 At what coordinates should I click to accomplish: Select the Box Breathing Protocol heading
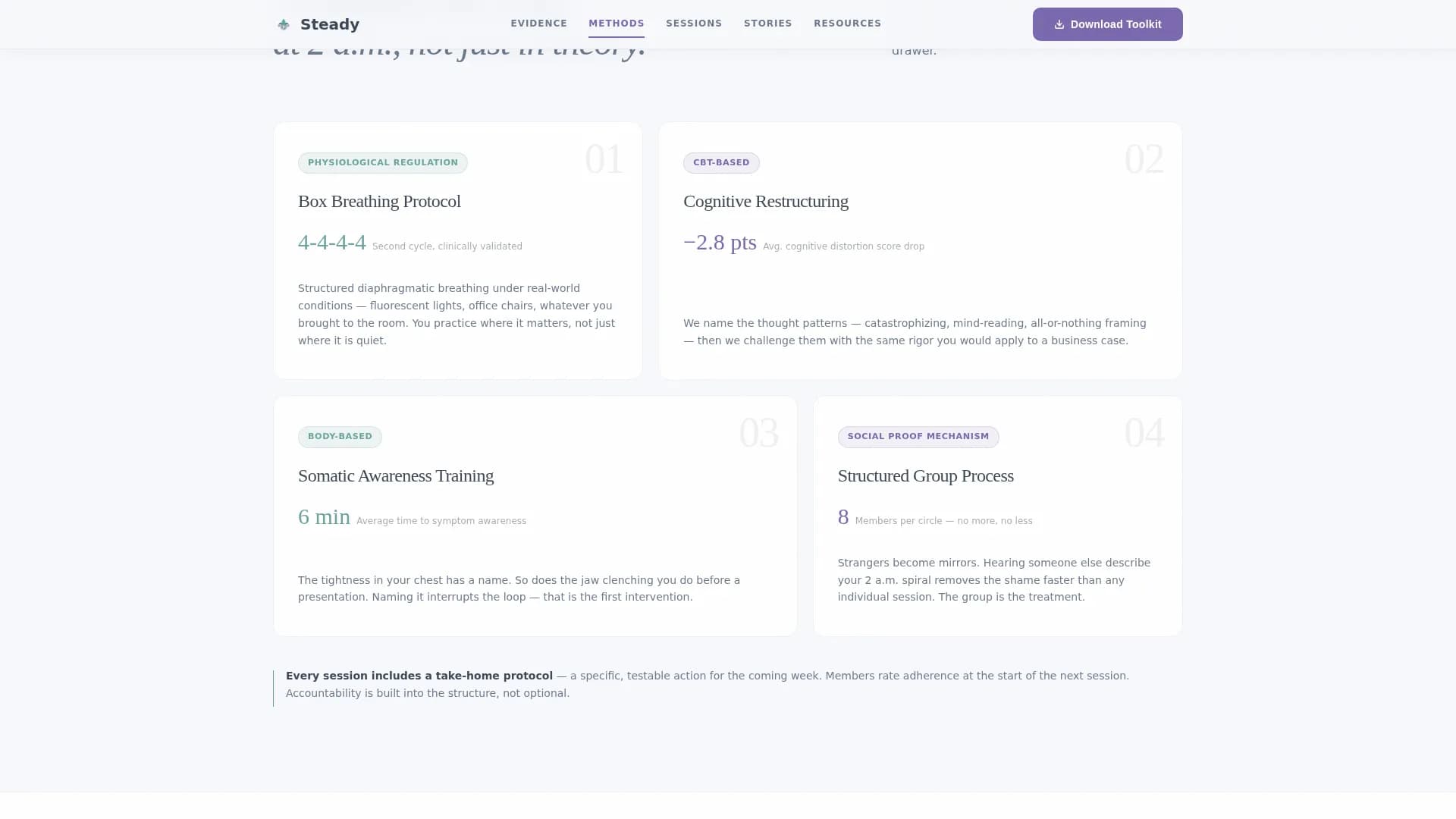click(x=379, y=202)
